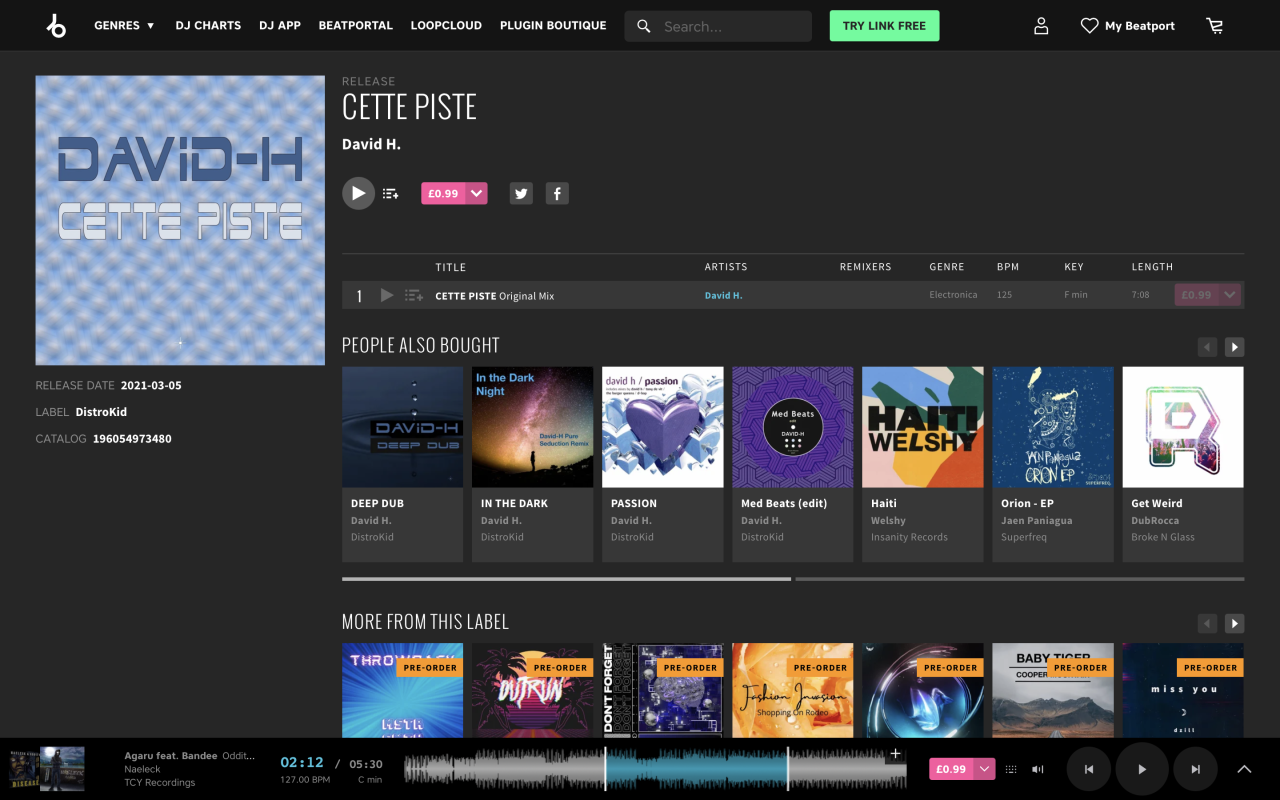Click the Beatport logo in the header
Viewport: 1280px width, 800px height.
click(x=56, y=26)
